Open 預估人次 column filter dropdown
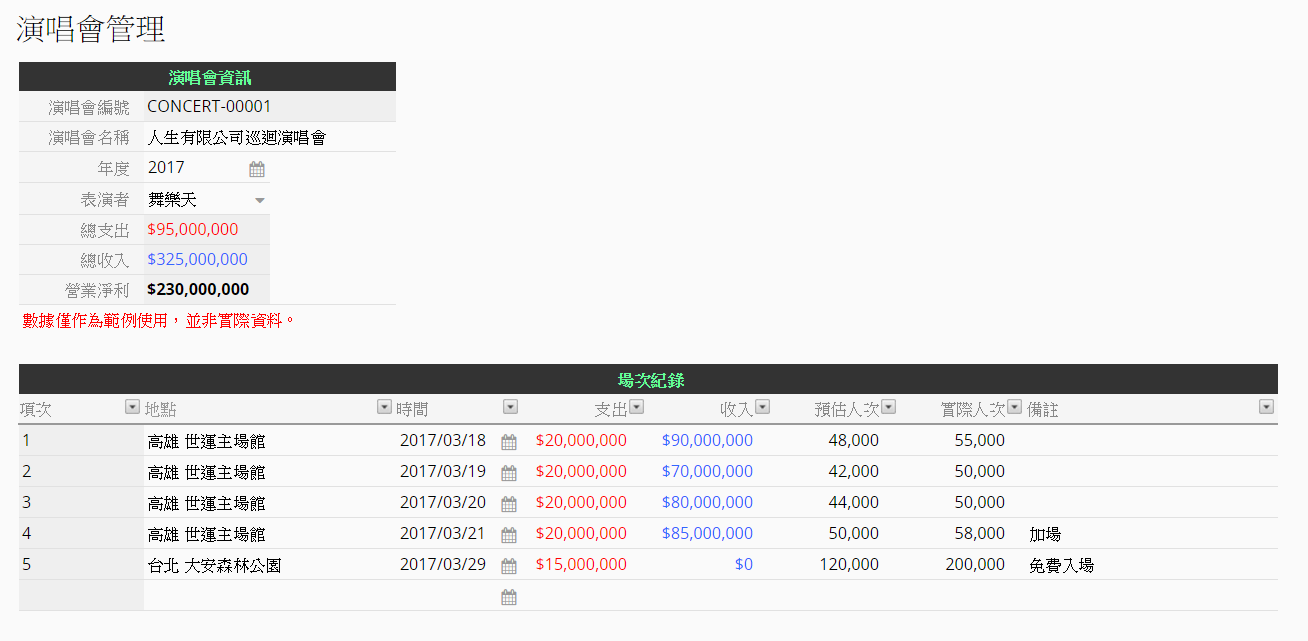Image resolution: width=1308 pixels, height=641 pixels. tap(888, 407)
